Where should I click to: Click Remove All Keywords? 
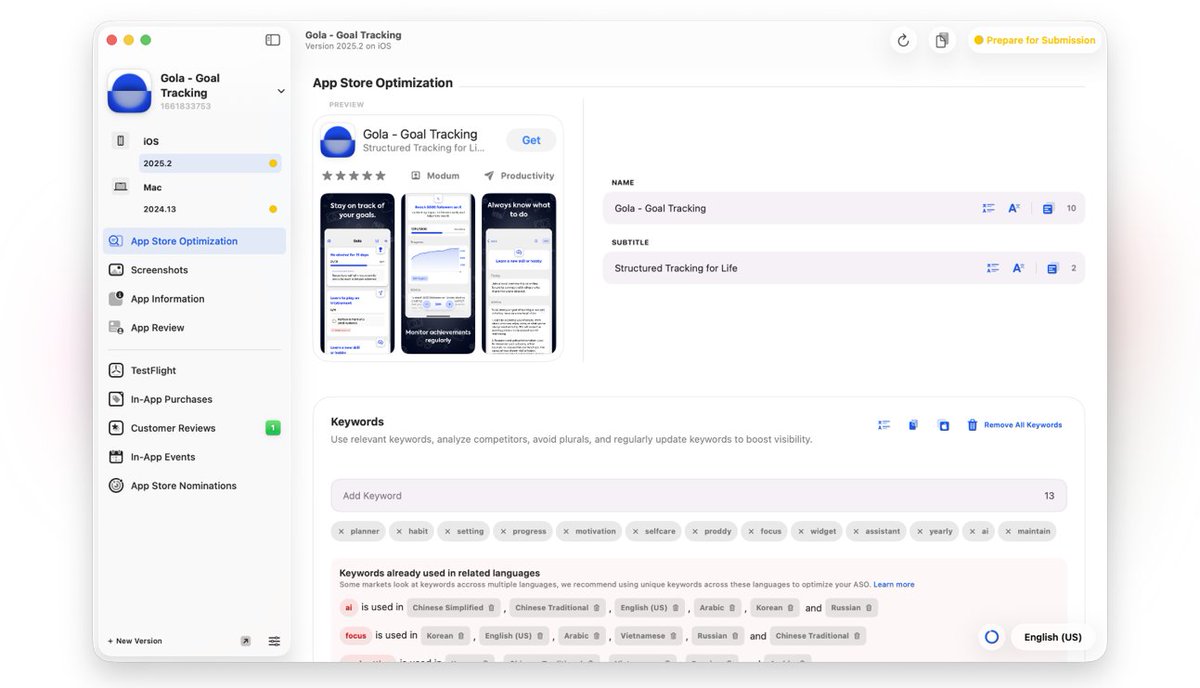pyautogui.click(x=1014, y=425)
